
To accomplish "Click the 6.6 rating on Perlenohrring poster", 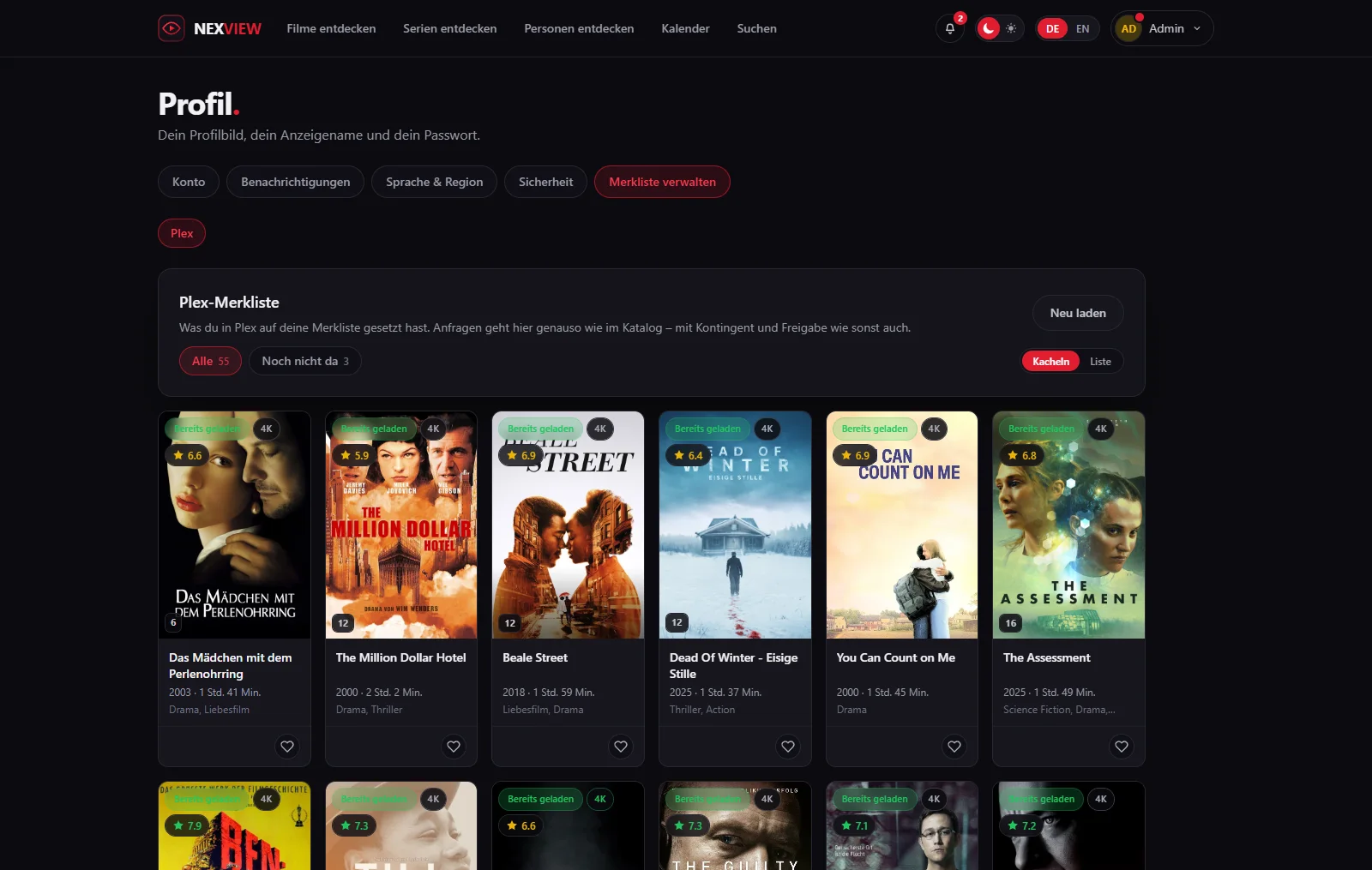I will tap(187, 455).
